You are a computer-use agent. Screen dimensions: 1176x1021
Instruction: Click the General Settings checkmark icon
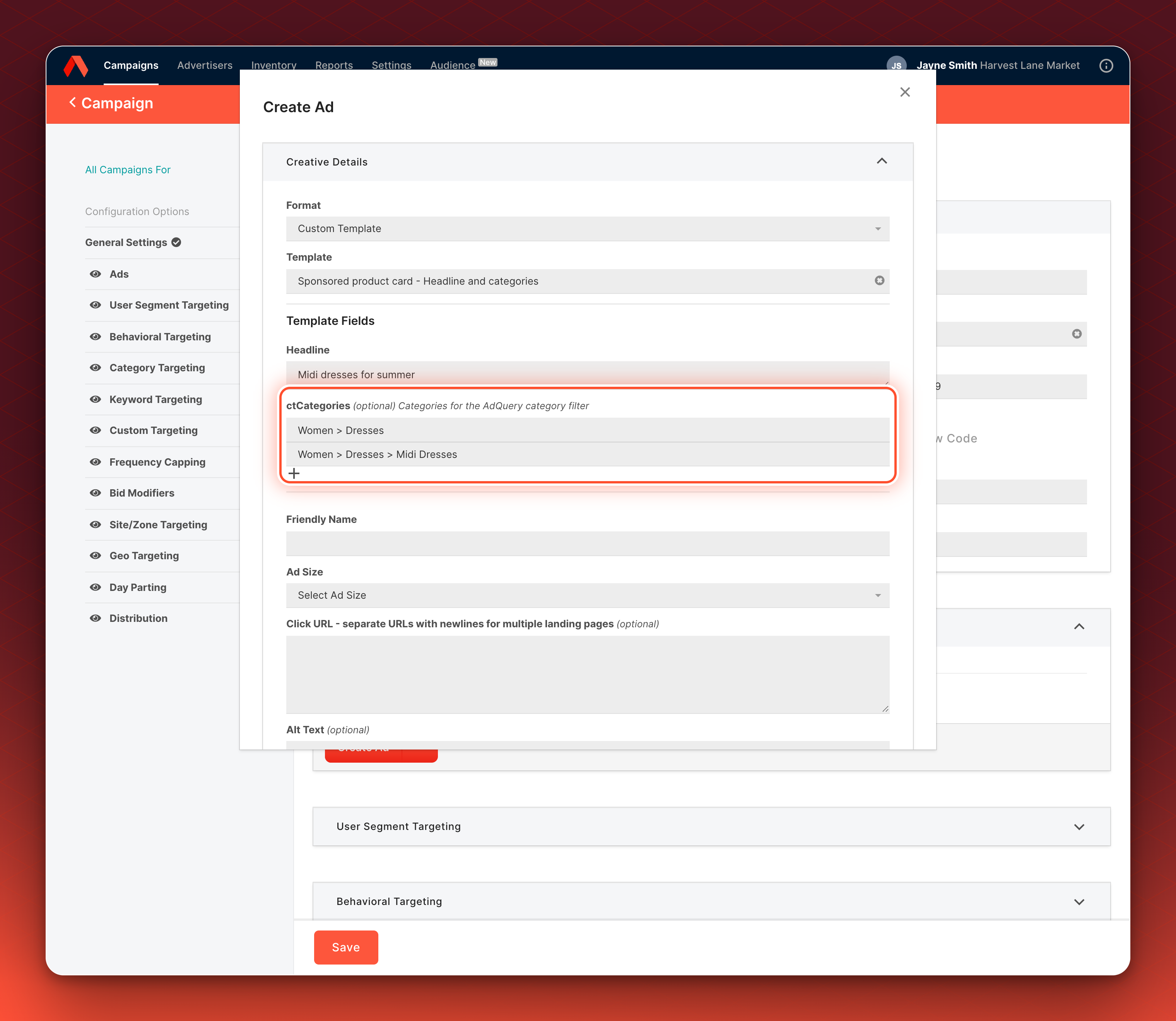coord(177,242)
